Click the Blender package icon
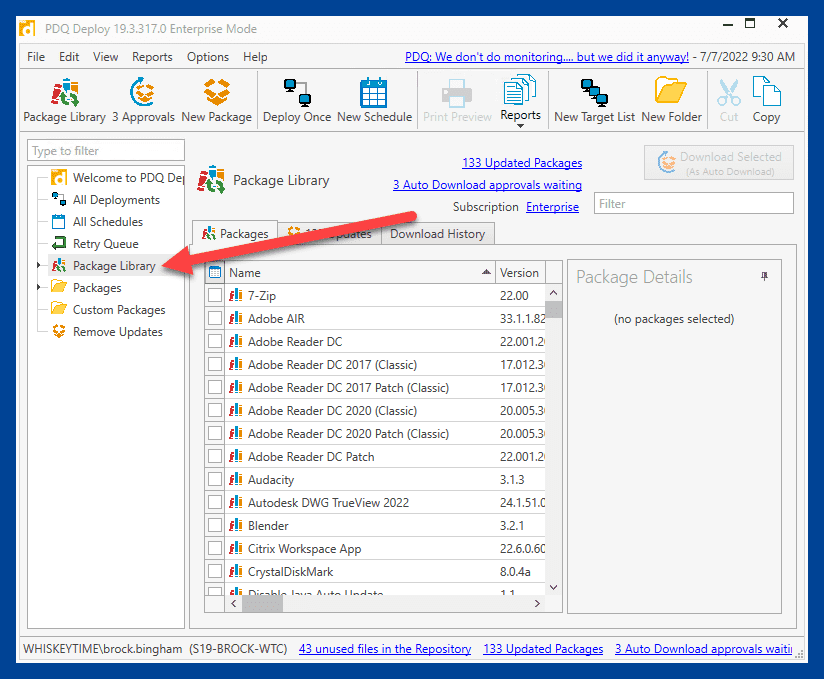The image size is (824, 679). (235, 526)
